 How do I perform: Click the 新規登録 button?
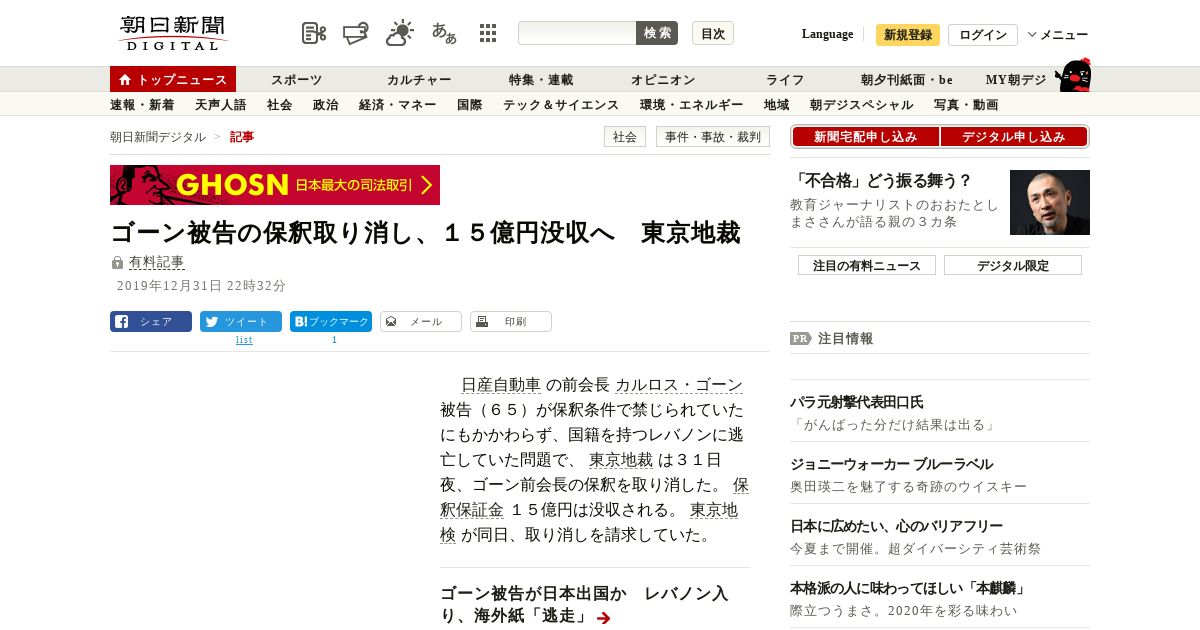(x=908, y=35)
